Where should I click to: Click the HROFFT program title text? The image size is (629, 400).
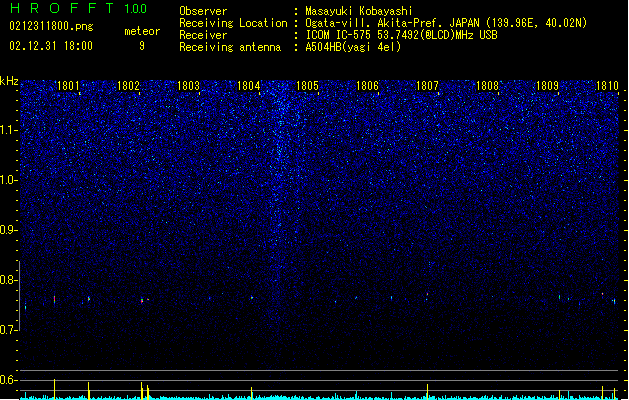62,8
